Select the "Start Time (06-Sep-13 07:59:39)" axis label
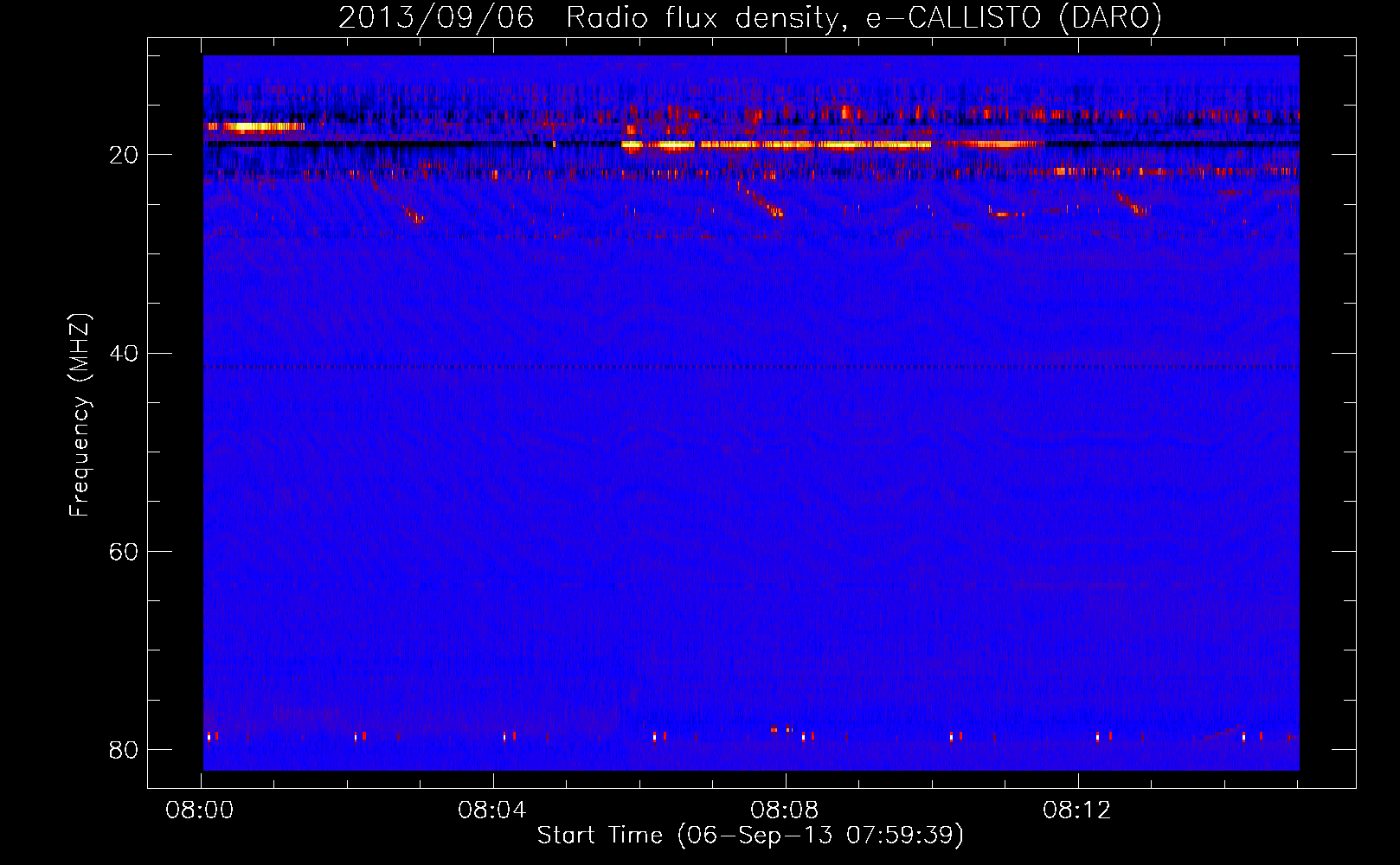The height and width of the screenshot is (865, 1400). tap(750, 836)
